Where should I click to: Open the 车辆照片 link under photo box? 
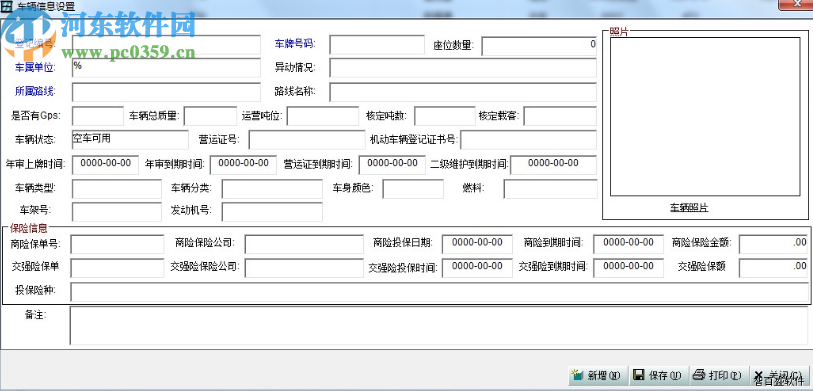pyautogui.click(x=689, y=208)
